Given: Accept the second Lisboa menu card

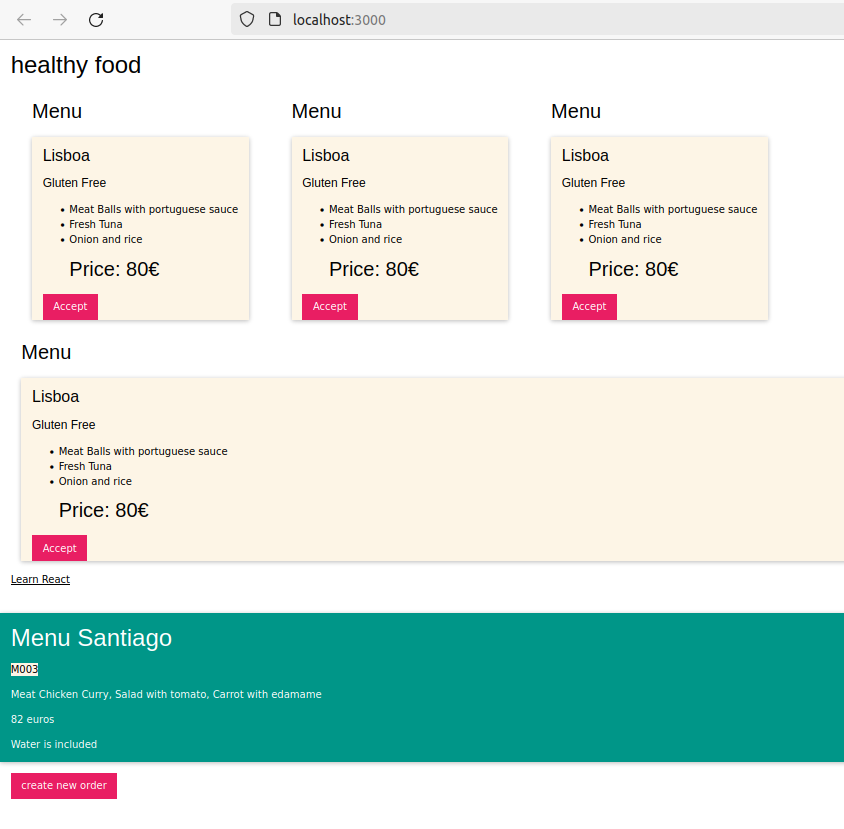Looking at the screenshot, I should pyautogui.click(x=329, y=307).
